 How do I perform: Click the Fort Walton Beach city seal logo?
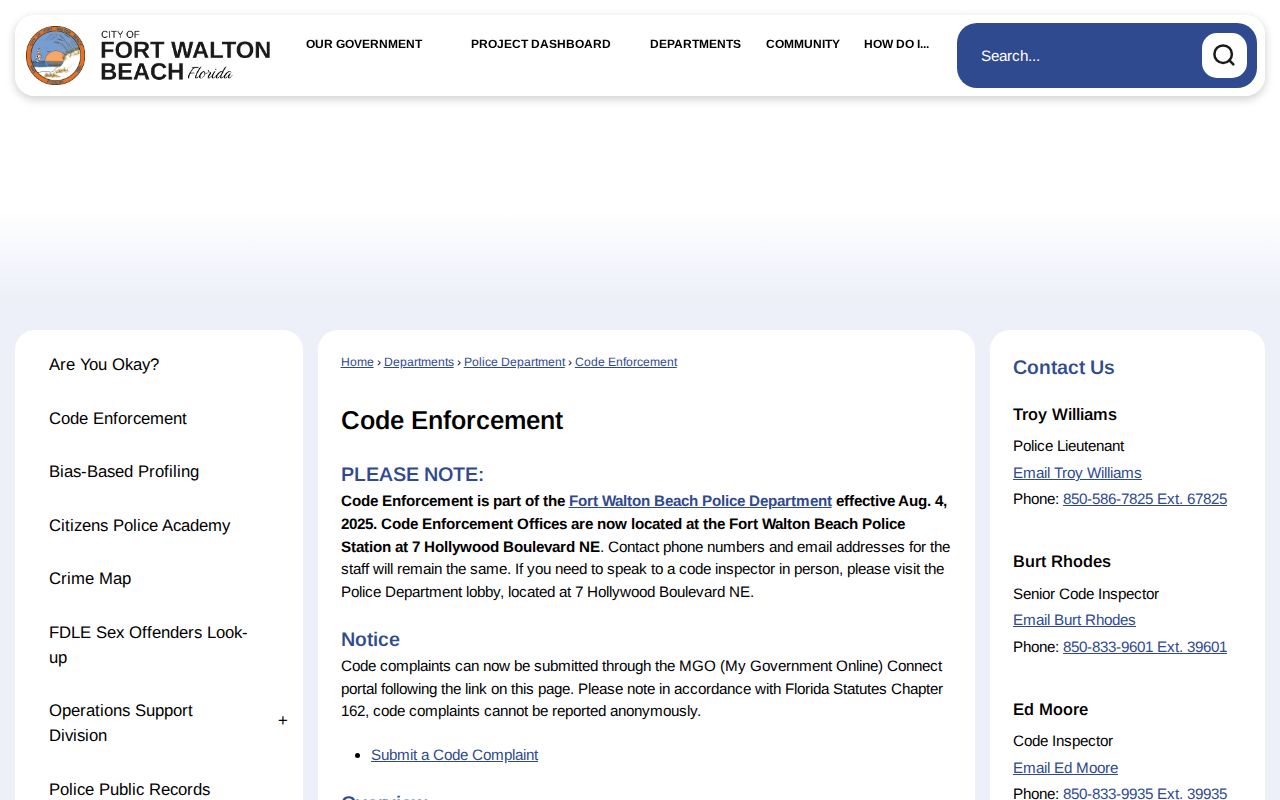(x=56, y=56)
